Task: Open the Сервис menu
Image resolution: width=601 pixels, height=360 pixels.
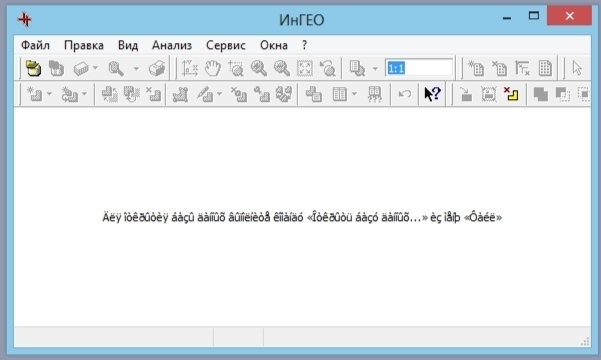Action: point(226,45)
